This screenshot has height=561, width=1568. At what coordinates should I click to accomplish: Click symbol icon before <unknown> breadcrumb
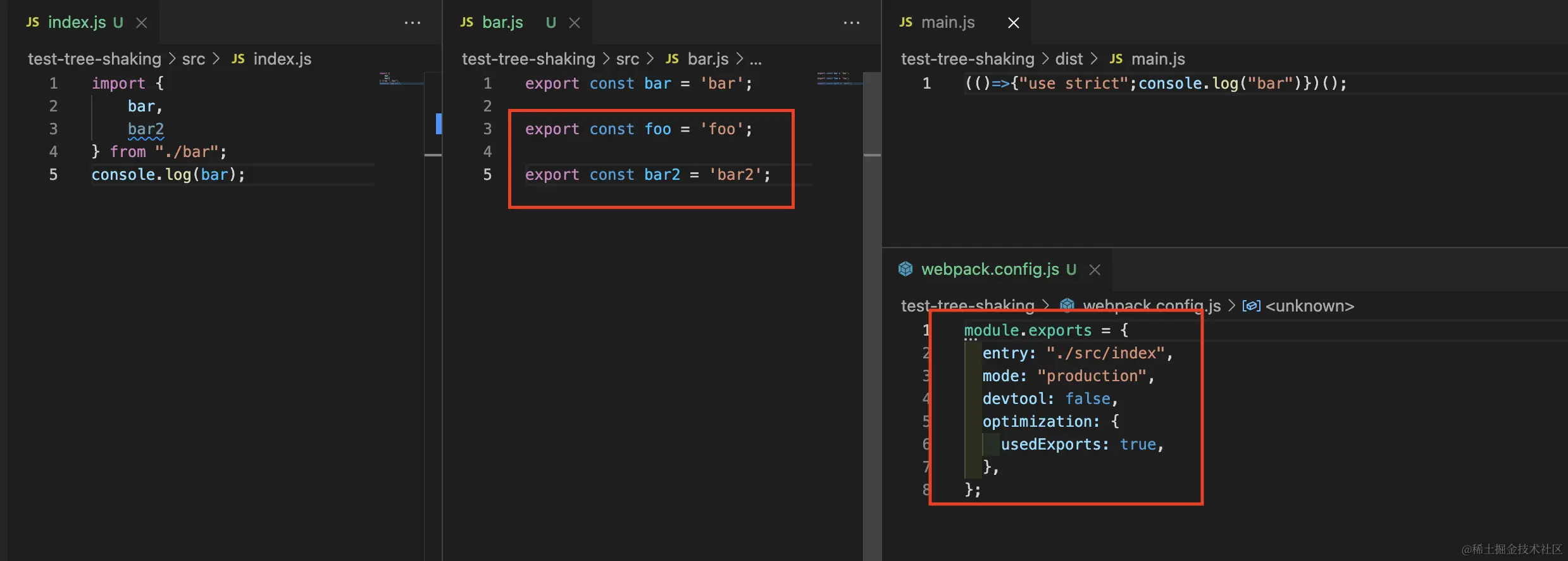(x=1251, y=306)
